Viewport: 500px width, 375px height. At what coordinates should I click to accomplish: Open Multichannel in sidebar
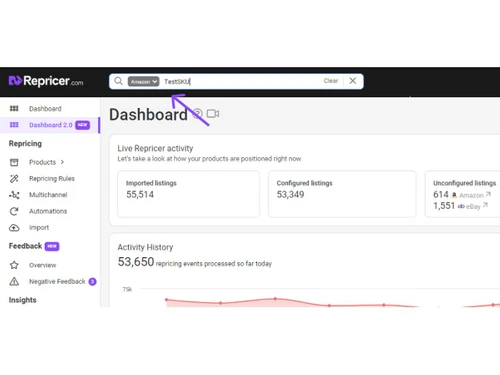point(48,195)
